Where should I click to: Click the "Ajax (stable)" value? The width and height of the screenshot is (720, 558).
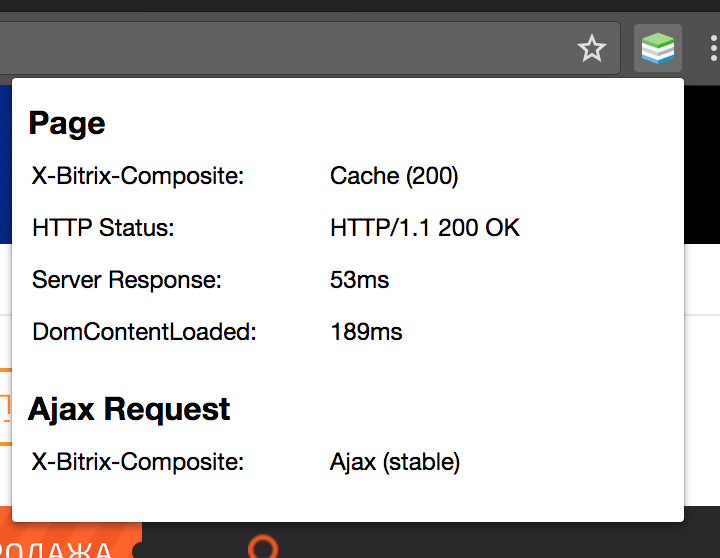pos(395,462)
